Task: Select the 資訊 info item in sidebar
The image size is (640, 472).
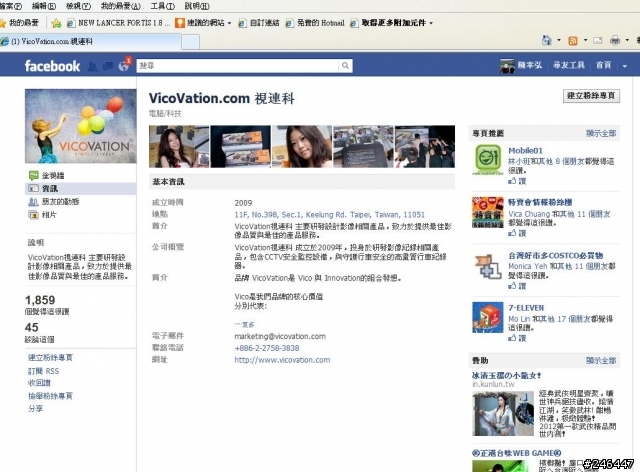Action: (x=80, y=189)
